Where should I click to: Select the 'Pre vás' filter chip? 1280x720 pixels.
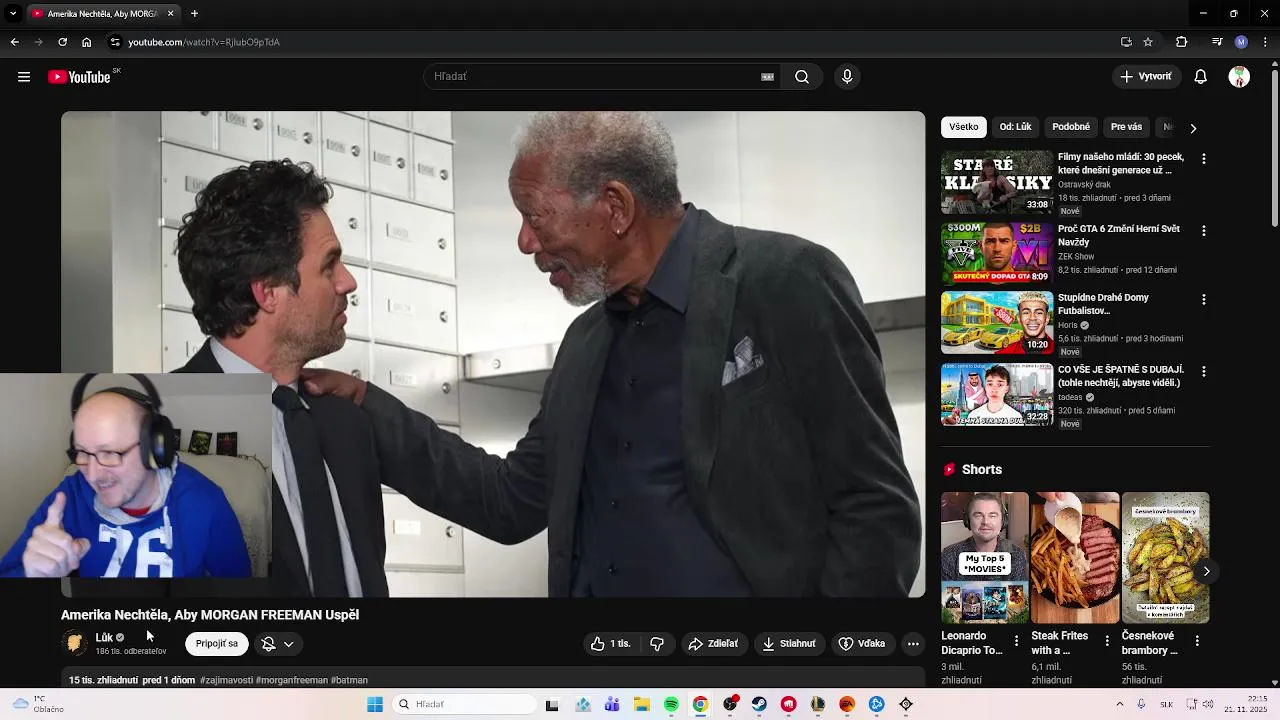coord(1126,127)
